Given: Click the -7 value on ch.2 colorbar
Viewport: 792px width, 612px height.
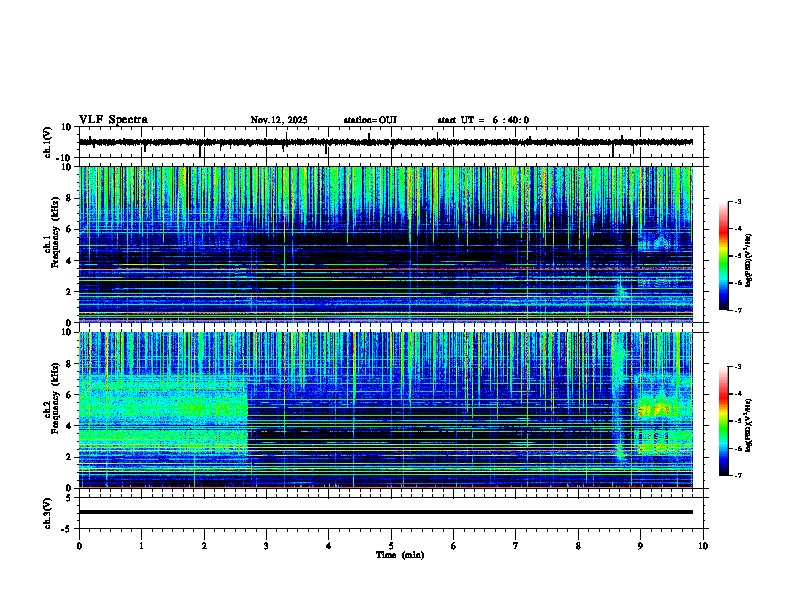Looking at the screenshot, I should (x=737, y=476).
